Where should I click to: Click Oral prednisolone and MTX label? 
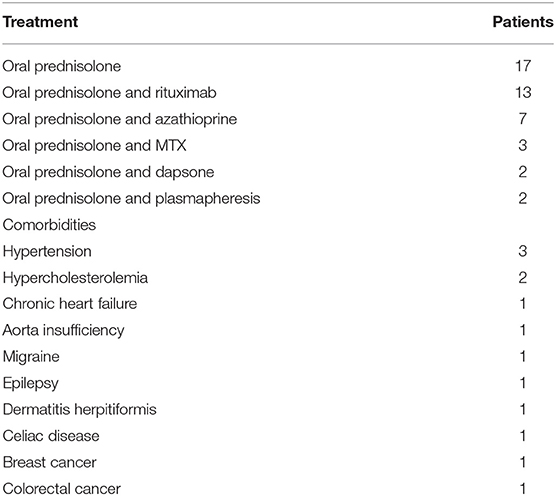(x=94, y=146)
